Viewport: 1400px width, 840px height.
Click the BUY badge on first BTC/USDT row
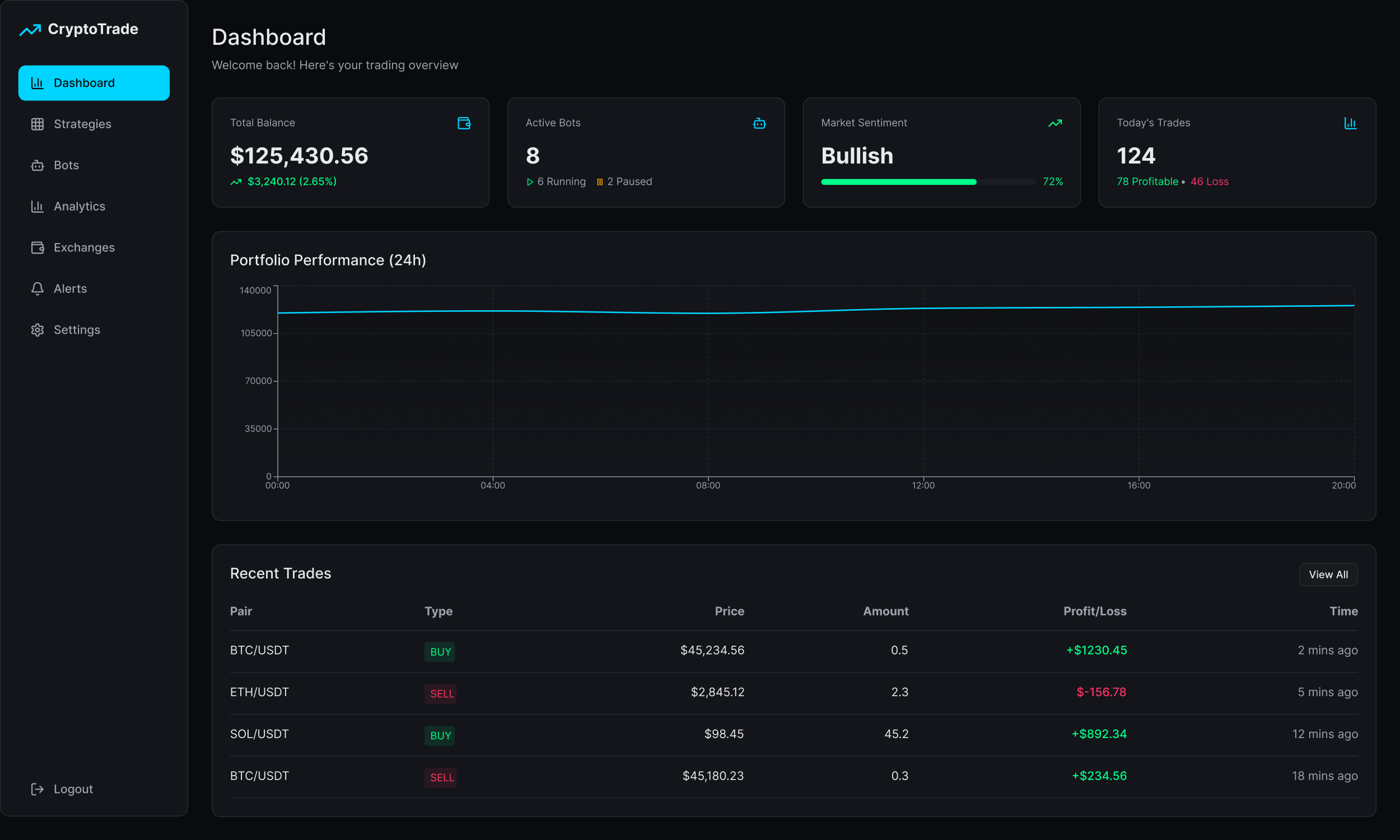pyautogui.click(x=440, y=651)
